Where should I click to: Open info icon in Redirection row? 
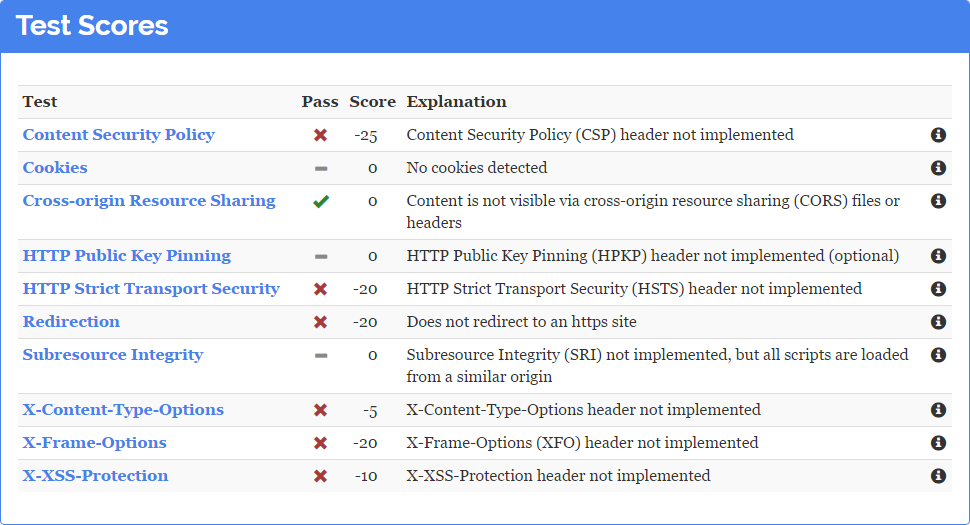tap(938, 322)
